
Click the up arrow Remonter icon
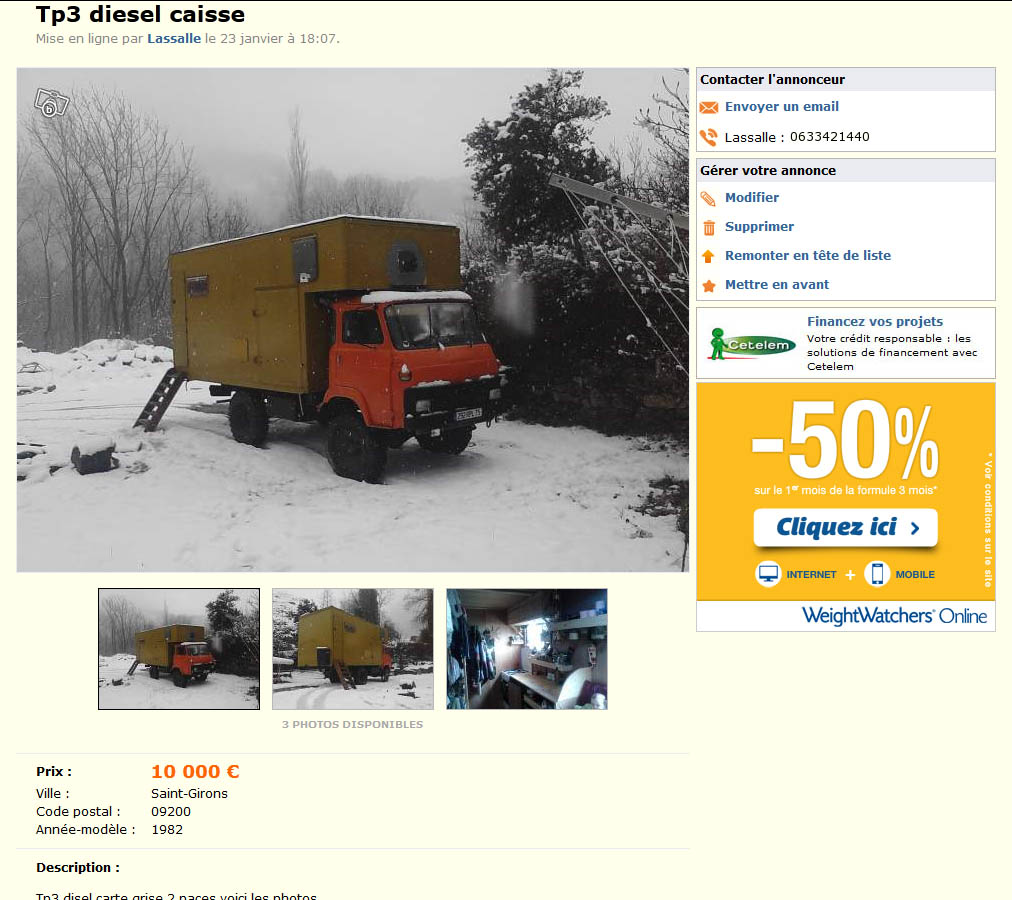(x=708, y=256)
